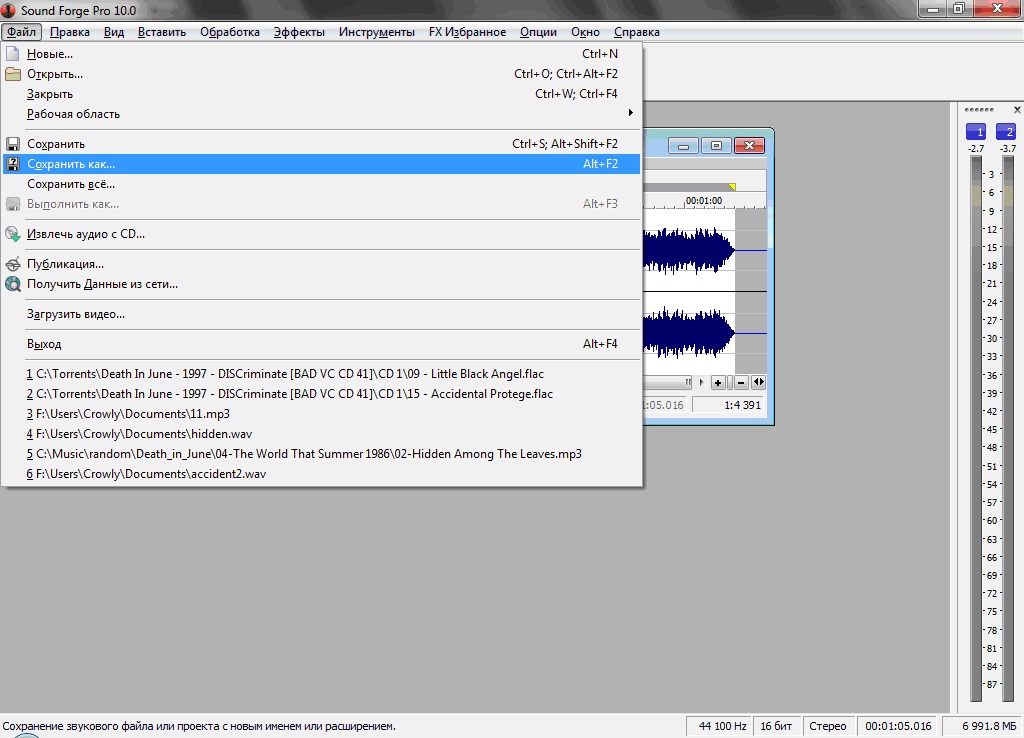Image resolution: width=1024 pixels, height=738 pixels.
Task: Click the New document icon in File menu
Action: 12,54
